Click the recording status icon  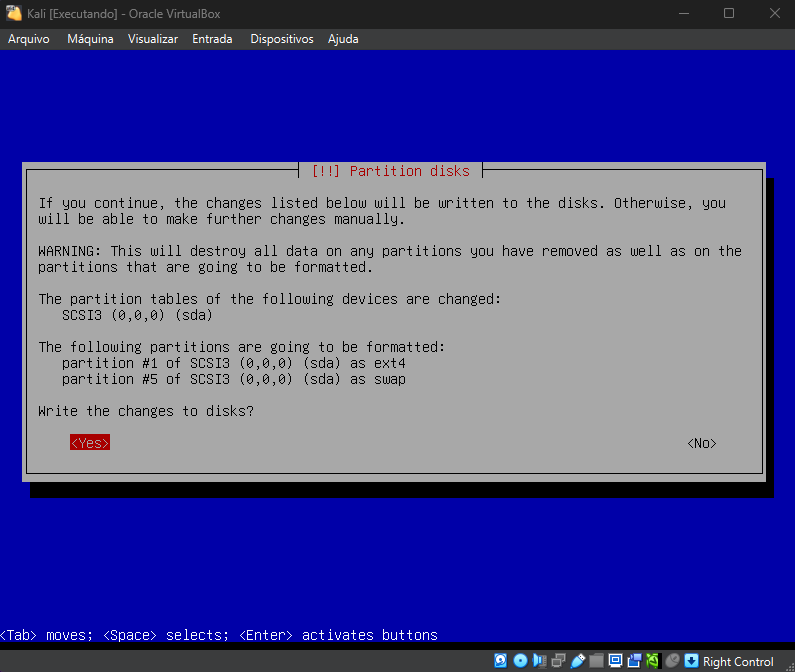tap(634, 661)
